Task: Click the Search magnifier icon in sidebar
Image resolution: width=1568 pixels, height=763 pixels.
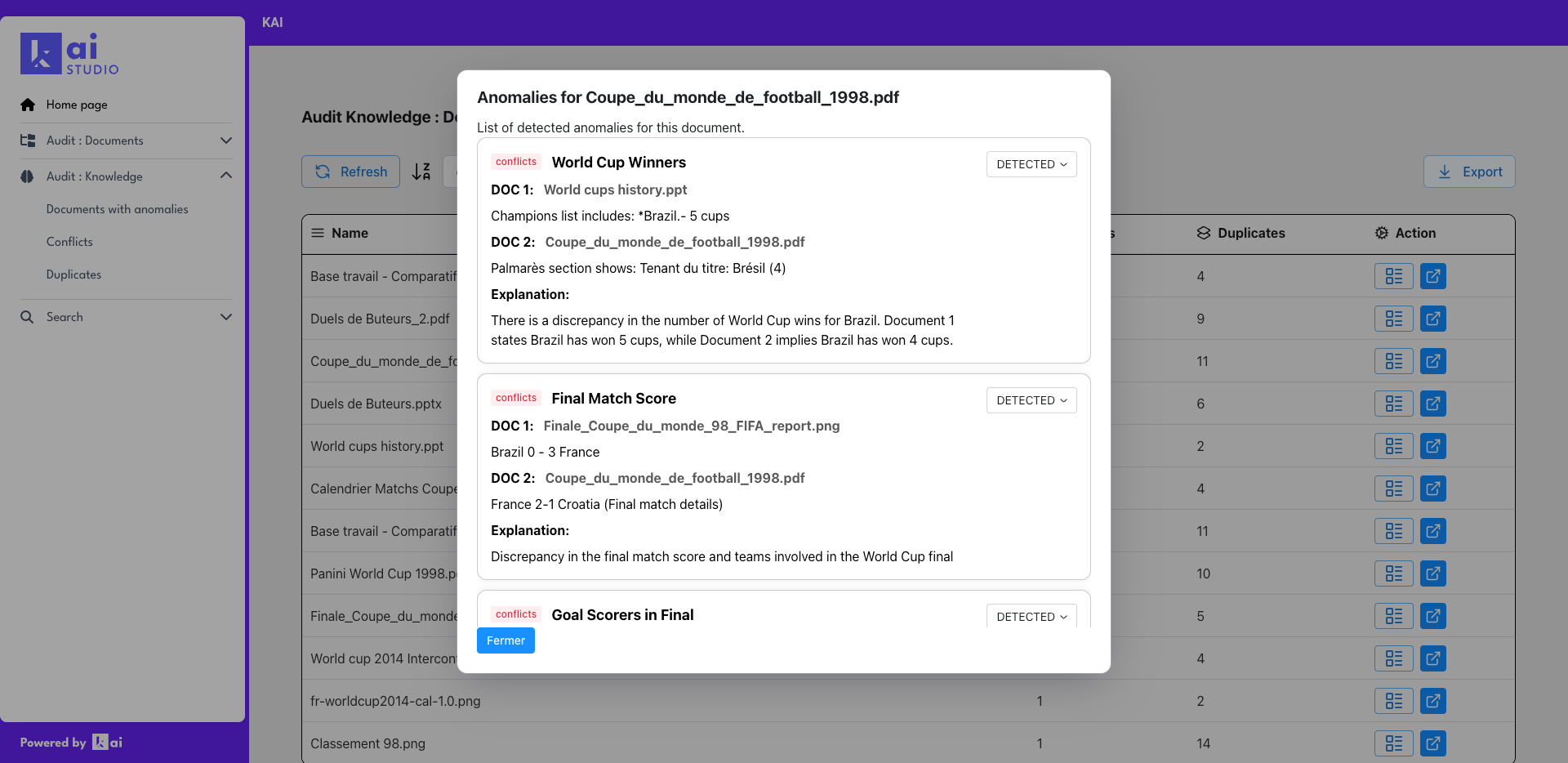Action: pyautogui.click(x=28, y=317)
